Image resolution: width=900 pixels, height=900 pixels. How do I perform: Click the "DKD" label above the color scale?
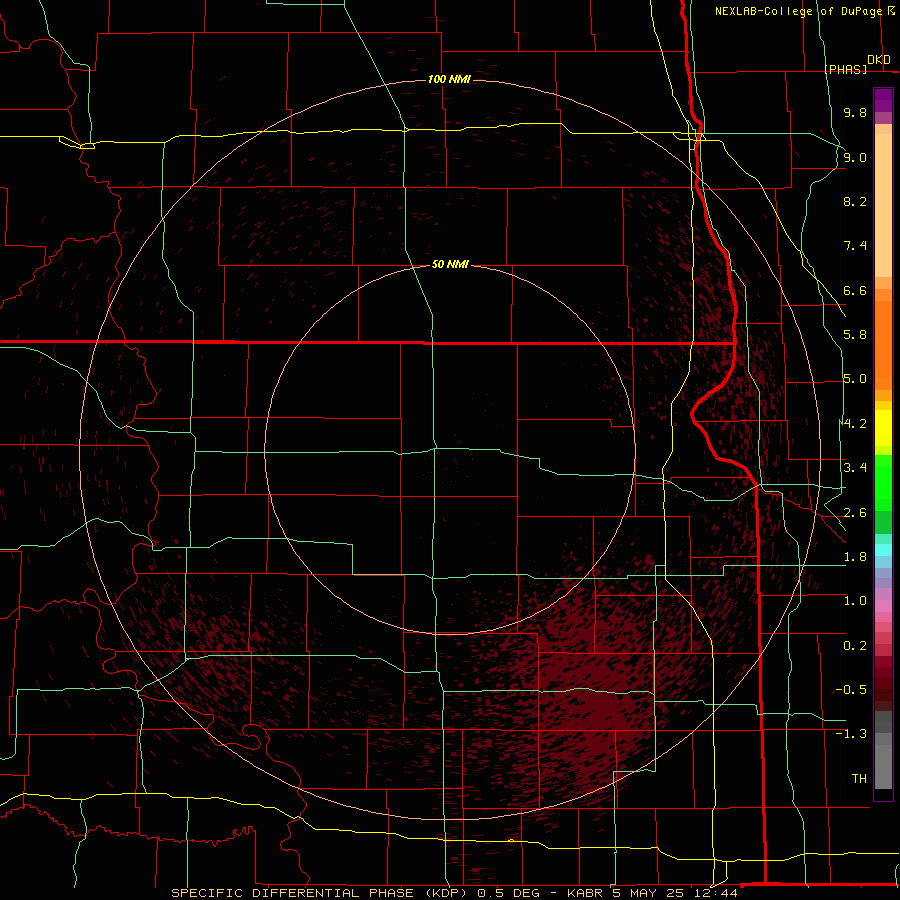click(x=879, y=60)
